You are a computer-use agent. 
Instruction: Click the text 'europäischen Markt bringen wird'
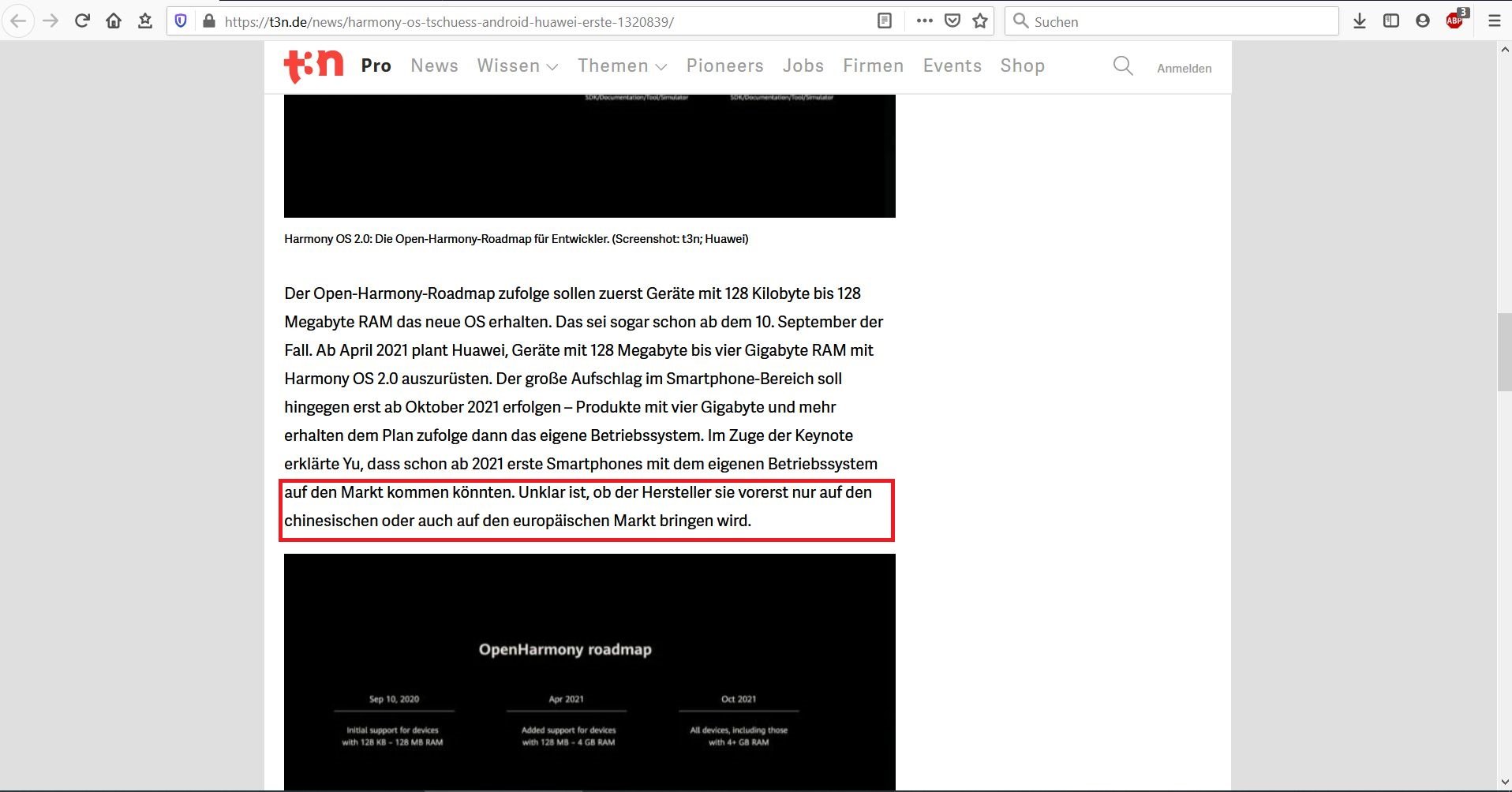click(x=632, y=521)
